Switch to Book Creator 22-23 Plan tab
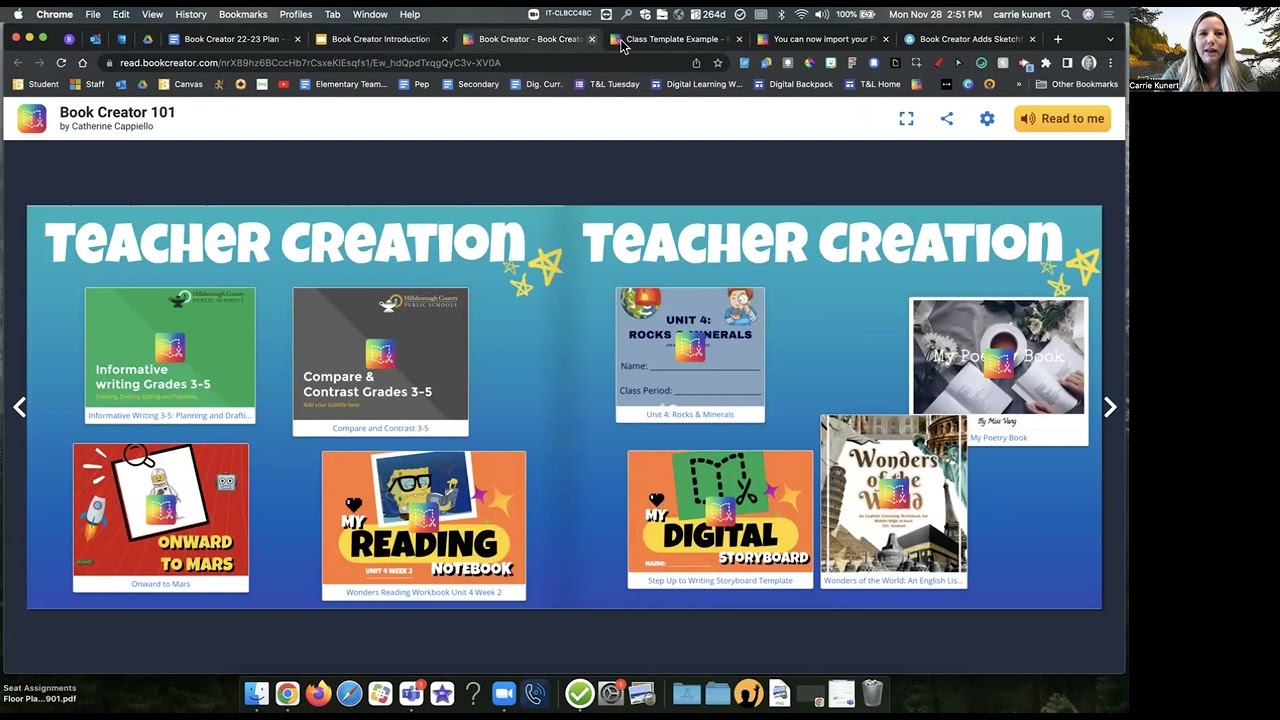The image size is (1280, 720). pyautogui.click(x=232, y=39)
